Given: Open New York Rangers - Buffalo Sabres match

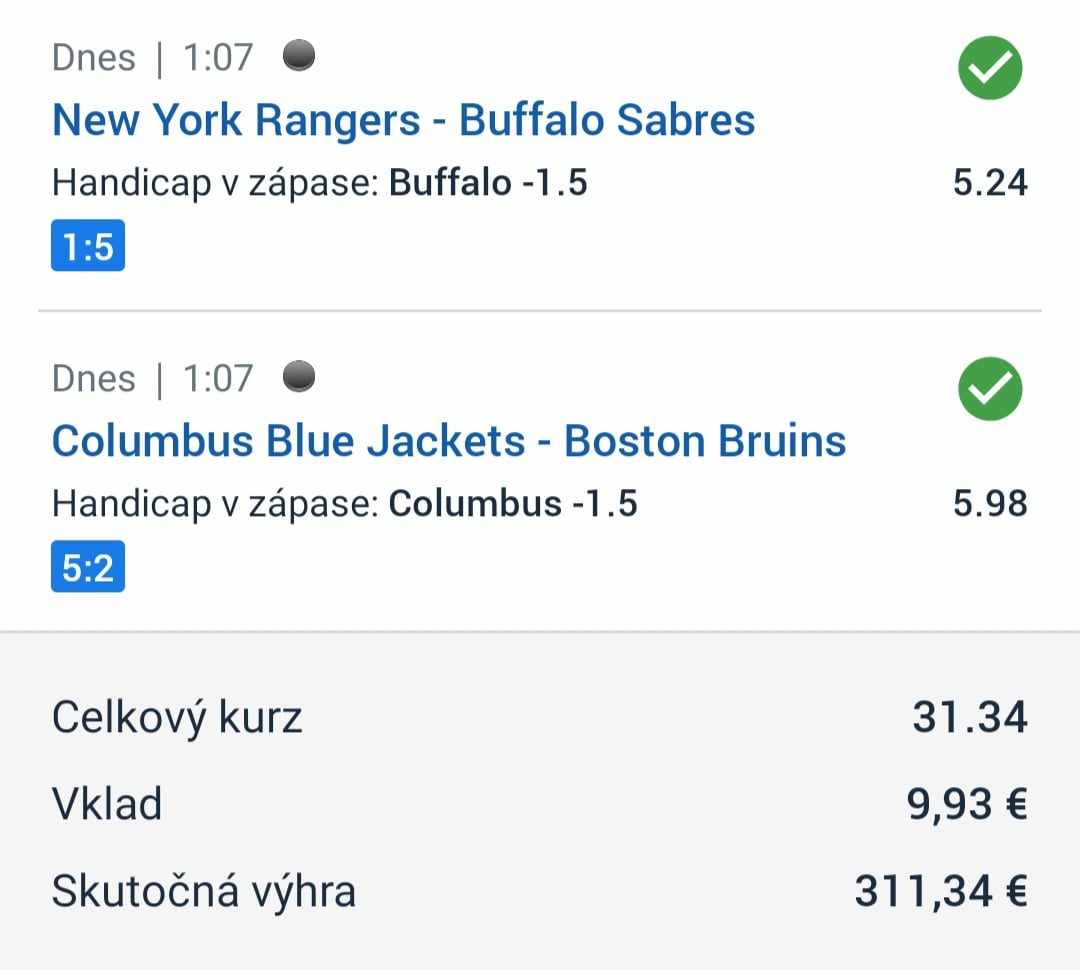Looking at the screenshot, I should (x=404, y=120).
